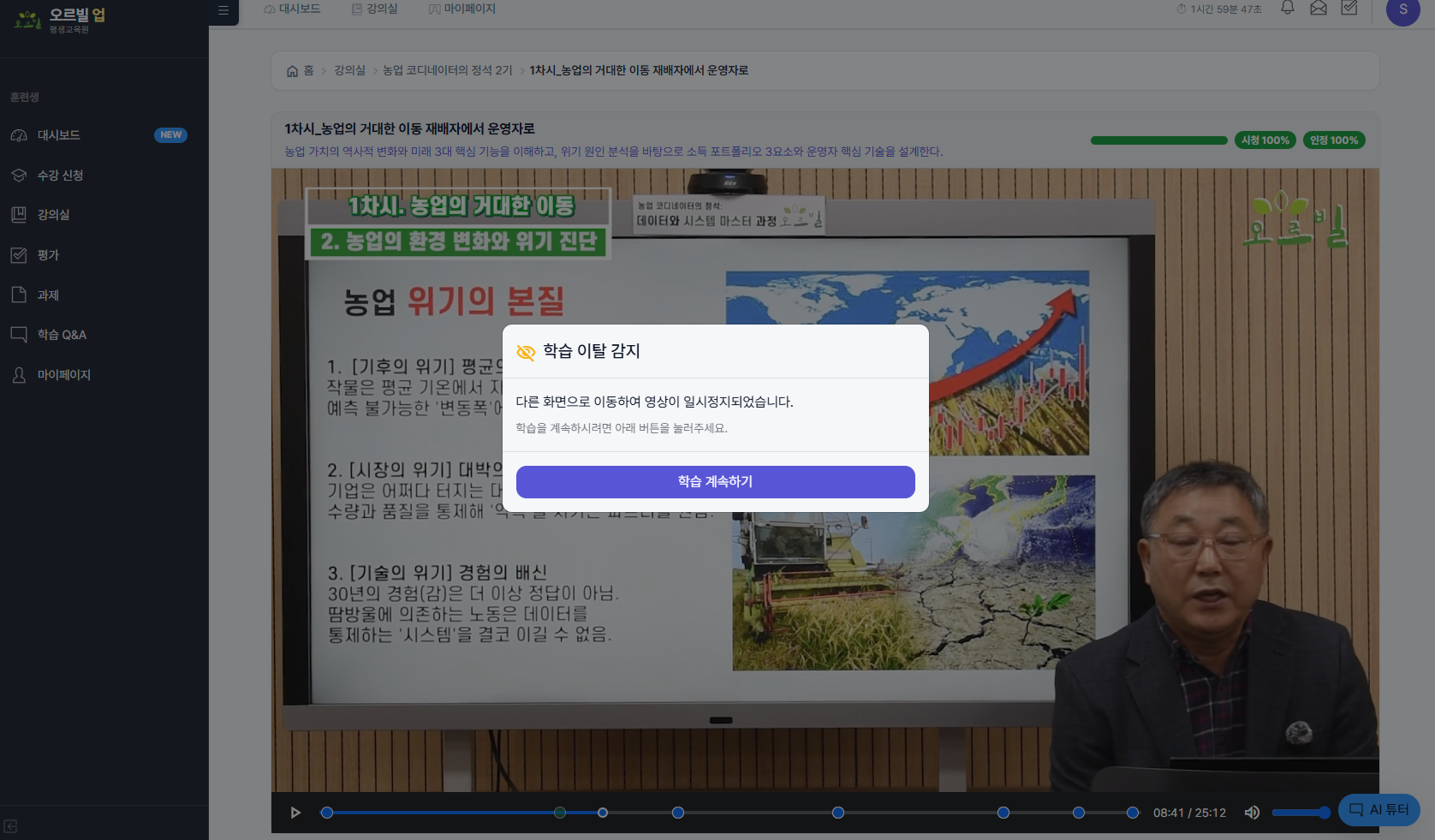The width and height of the screenshot is (1435, 840).
Task: Open the 강의실 top tab
Action: [374, 9]
